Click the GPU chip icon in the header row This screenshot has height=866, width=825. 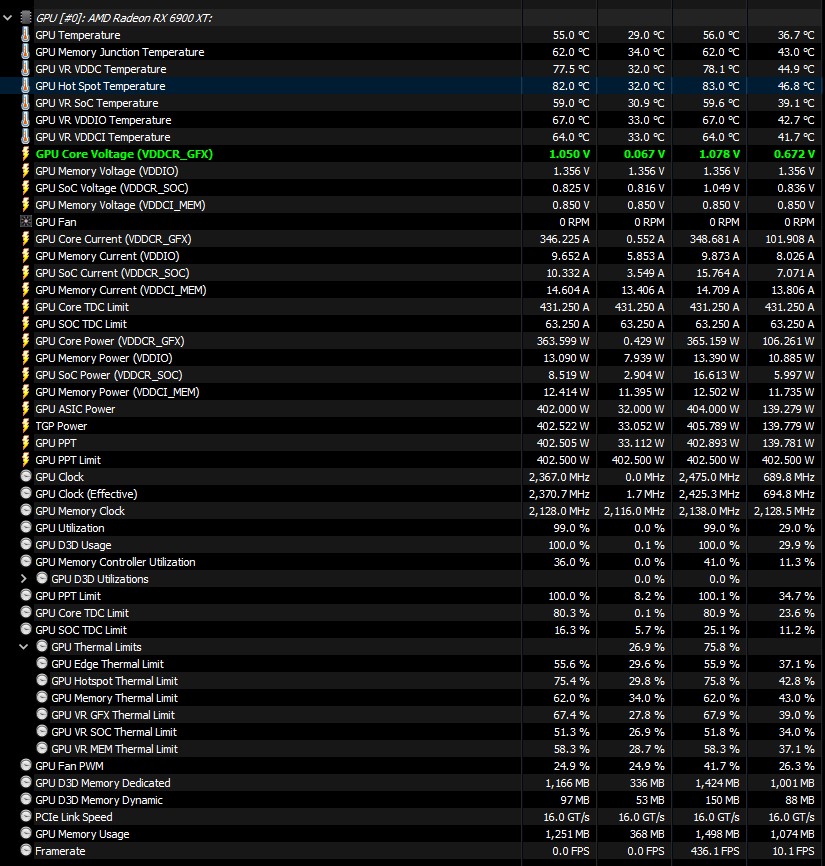point(25,18)
